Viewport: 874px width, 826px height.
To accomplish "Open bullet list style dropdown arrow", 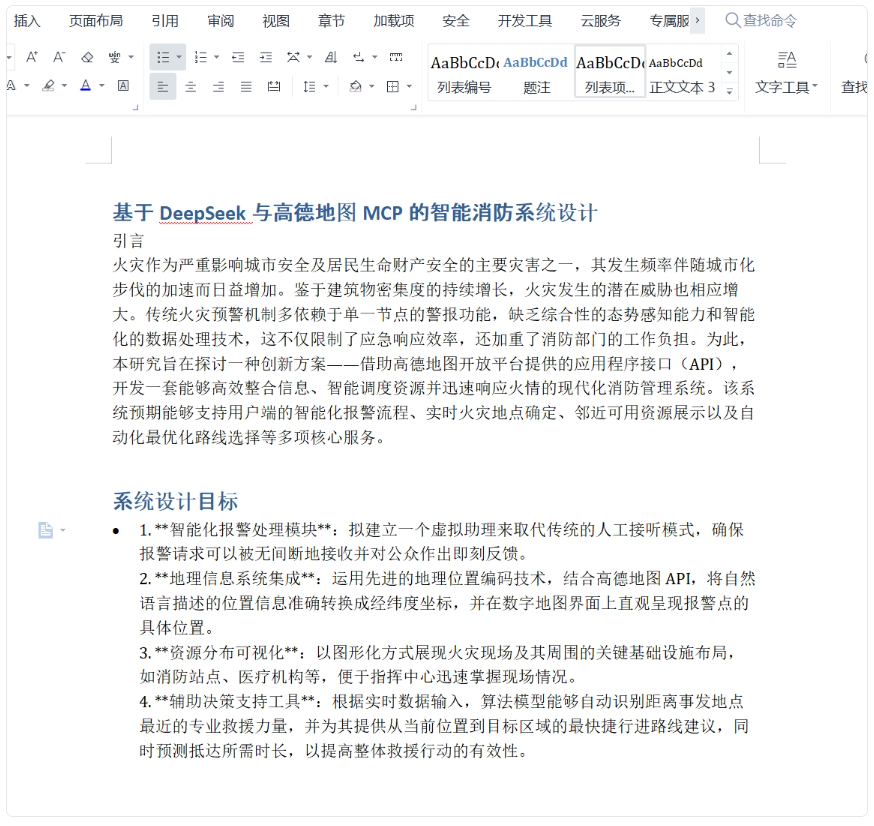I will tap(179, 57).
